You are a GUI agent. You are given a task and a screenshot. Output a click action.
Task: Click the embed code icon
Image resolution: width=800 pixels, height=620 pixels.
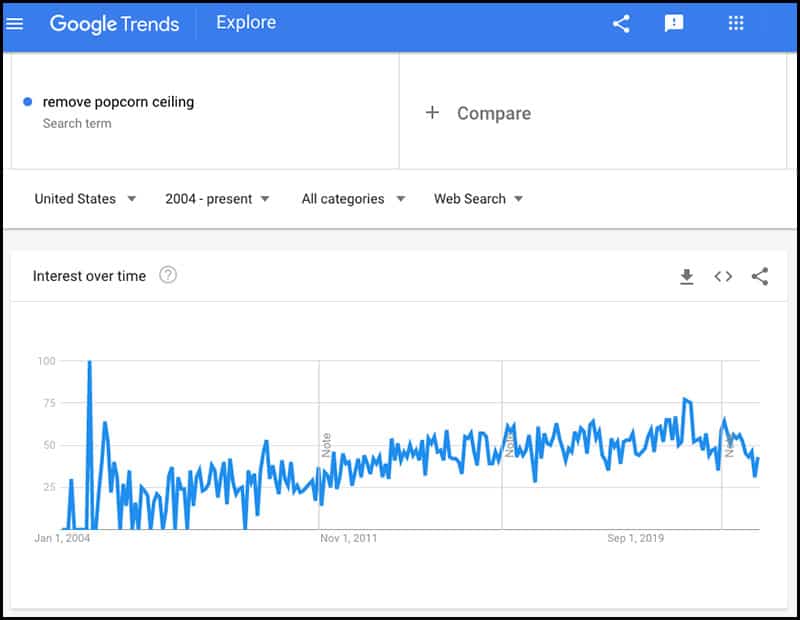723,277
